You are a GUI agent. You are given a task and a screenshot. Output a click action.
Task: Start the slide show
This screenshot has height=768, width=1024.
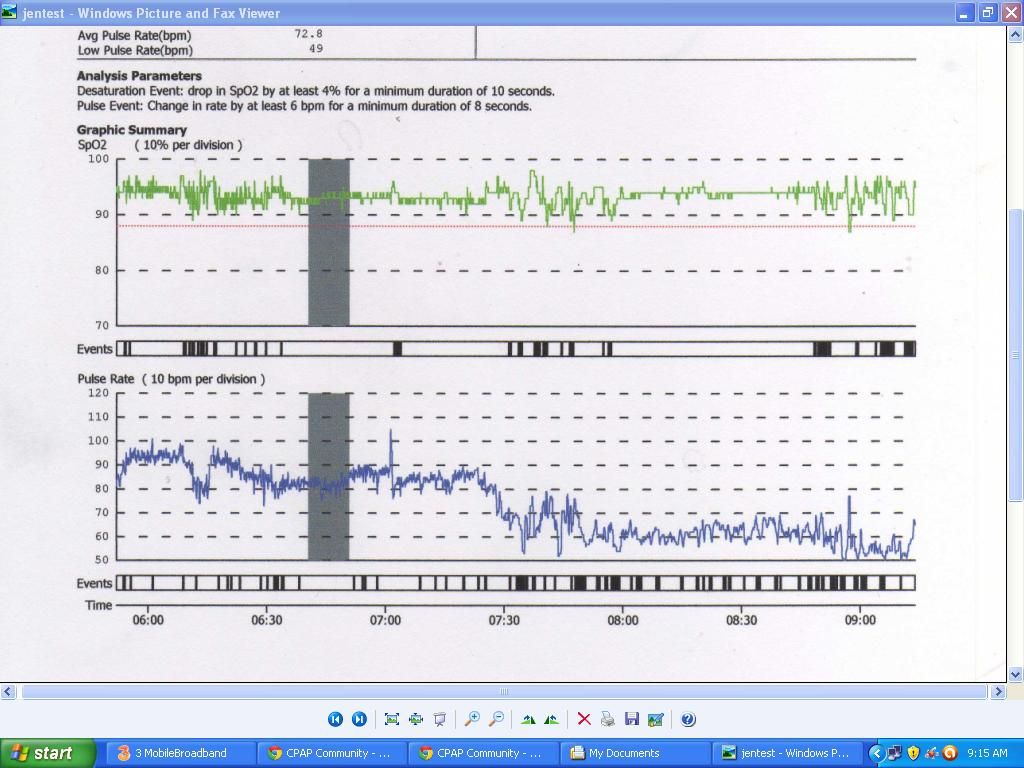[440, 719]
